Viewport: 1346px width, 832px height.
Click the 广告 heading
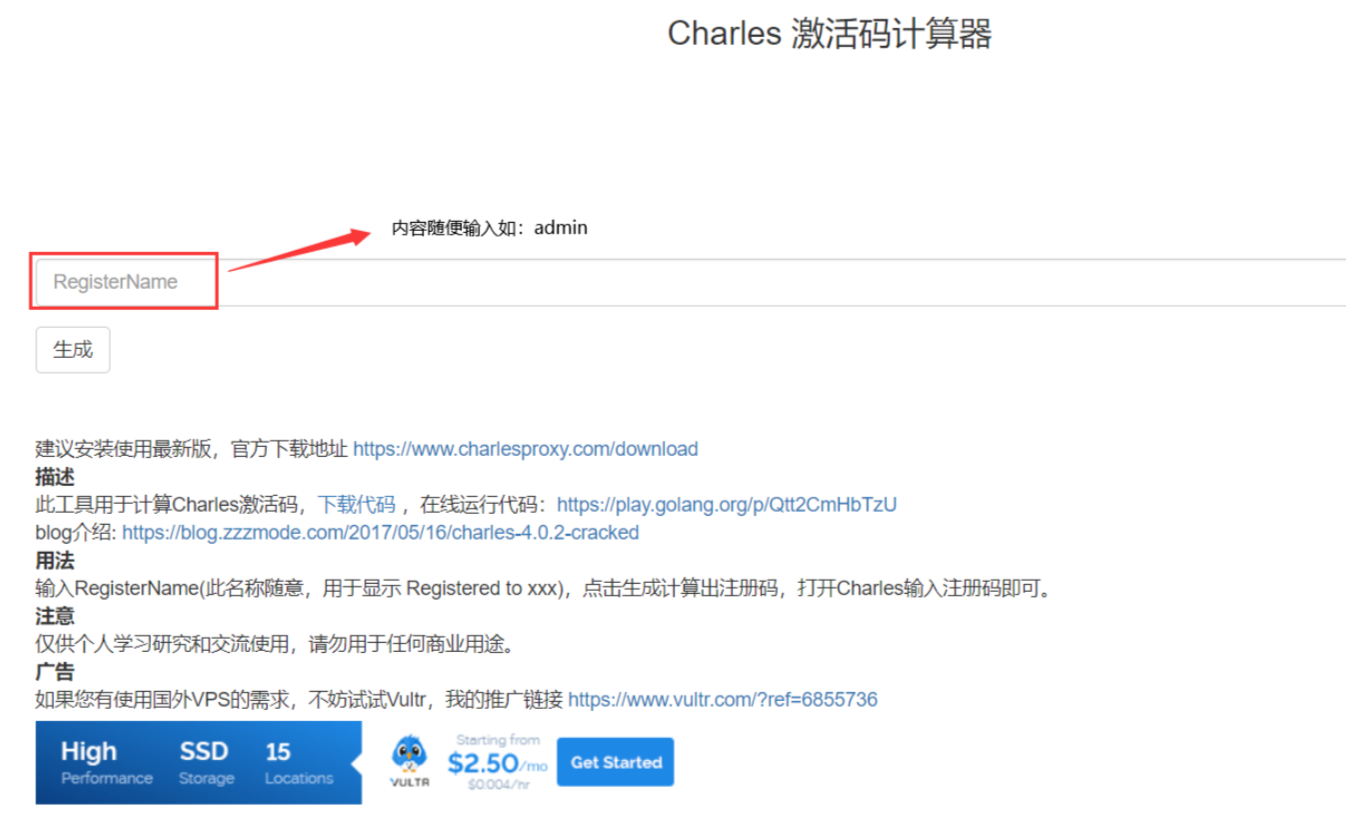point(55,672)
